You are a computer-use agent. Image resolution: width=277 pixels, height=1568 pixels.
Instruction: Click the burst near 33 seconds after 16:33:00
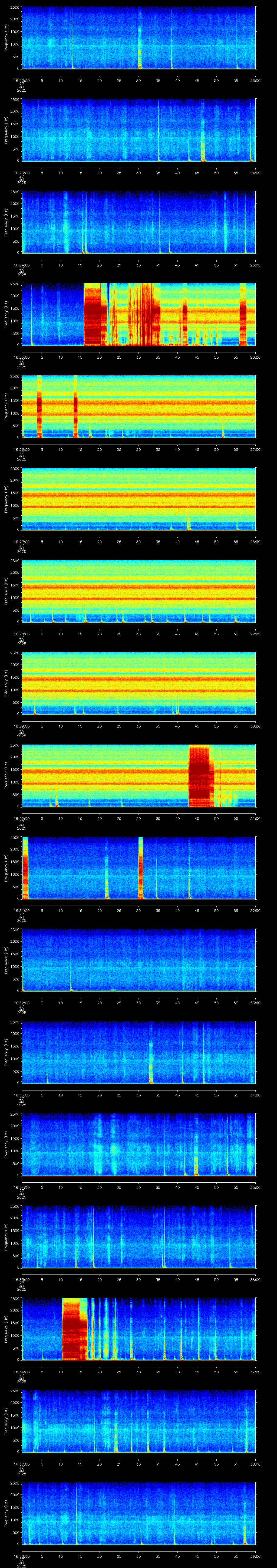point(150,1062)
